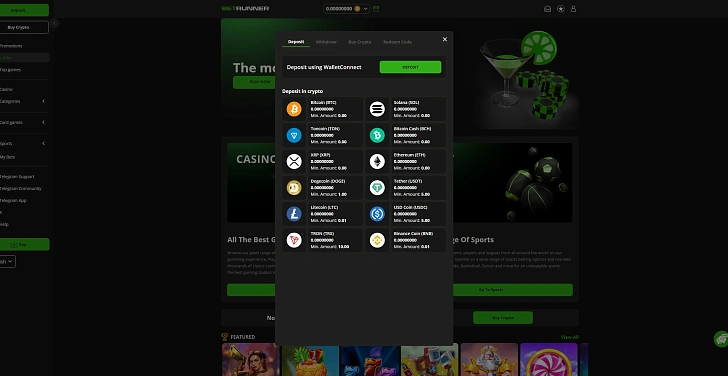Choose the Toncoin (TON) icon

click(x=294, y=135)
